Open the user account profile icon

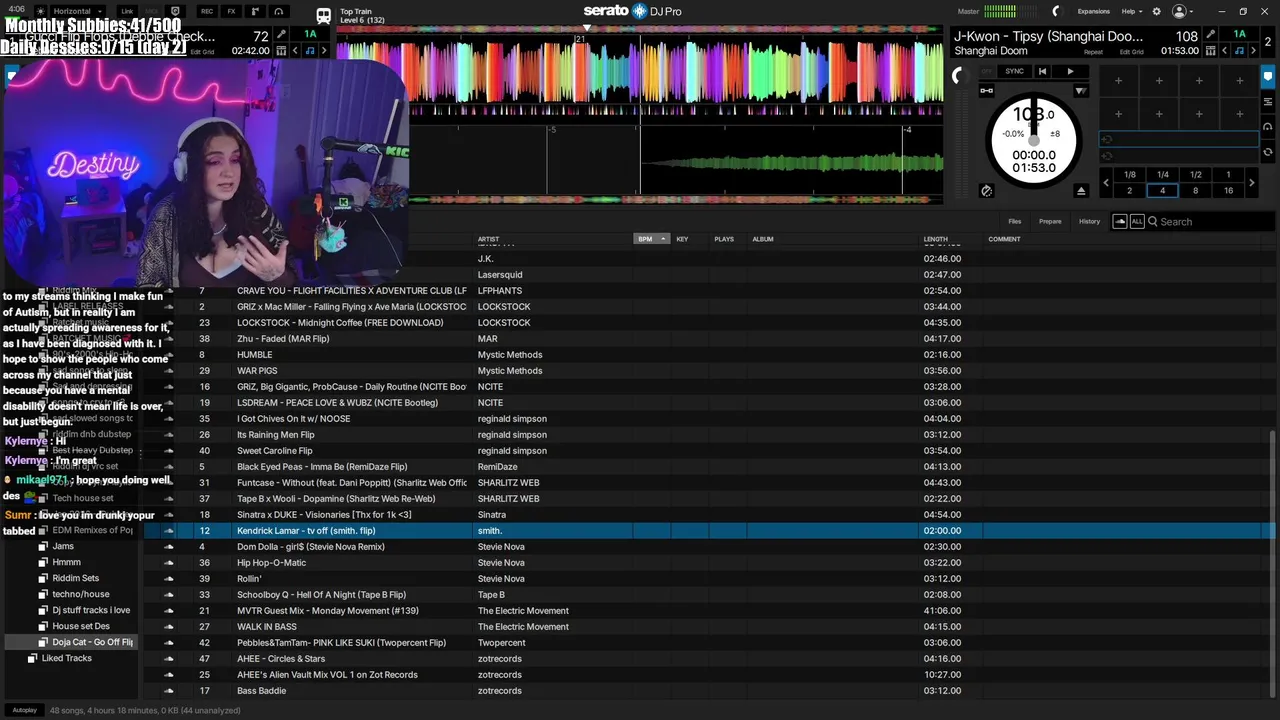coord(1180,11)
